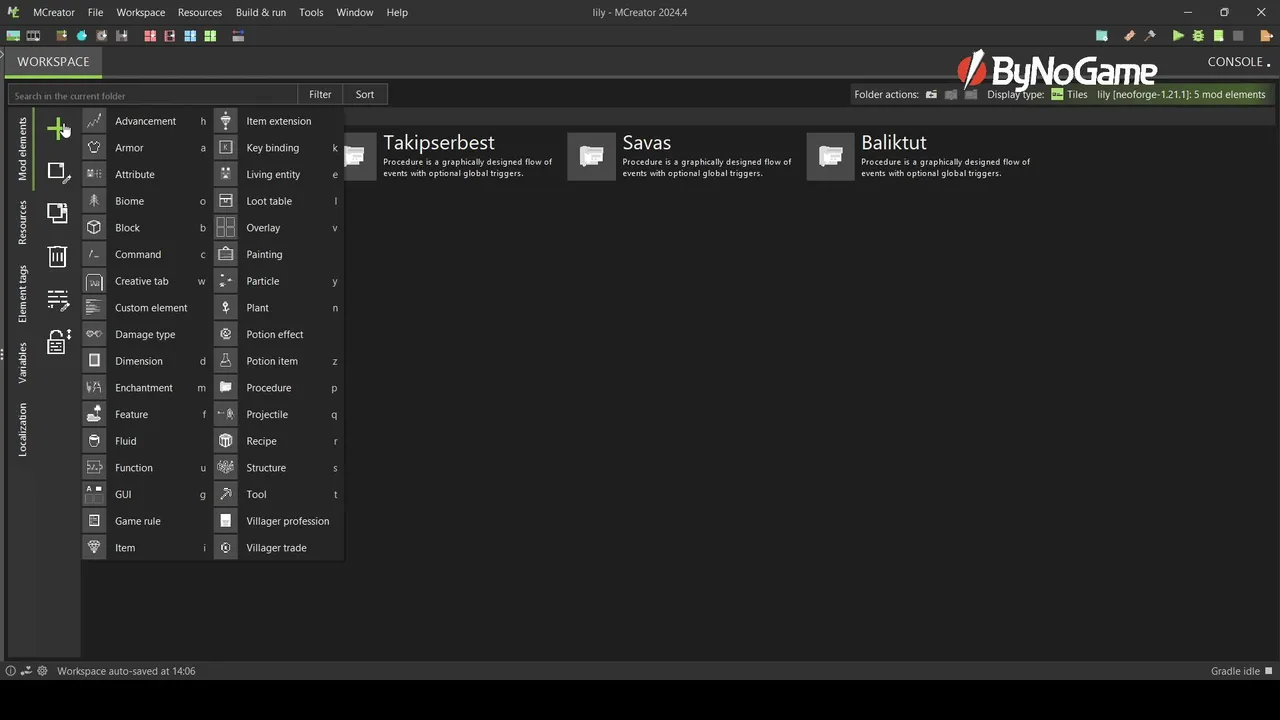Choose Enchantment from the new element list
The image size is (1280, 720).
point(147,388)
